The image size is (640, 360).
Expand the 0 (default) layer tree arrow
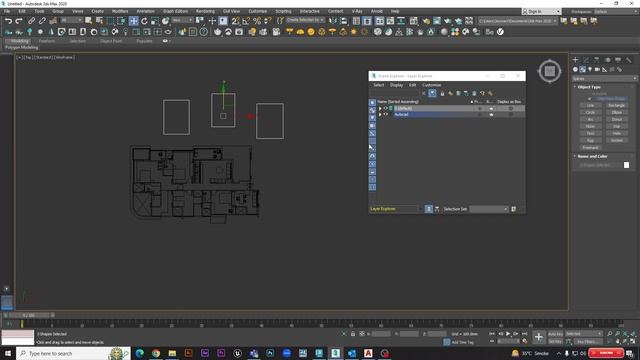pyautogui.click(x=380, y=108)
